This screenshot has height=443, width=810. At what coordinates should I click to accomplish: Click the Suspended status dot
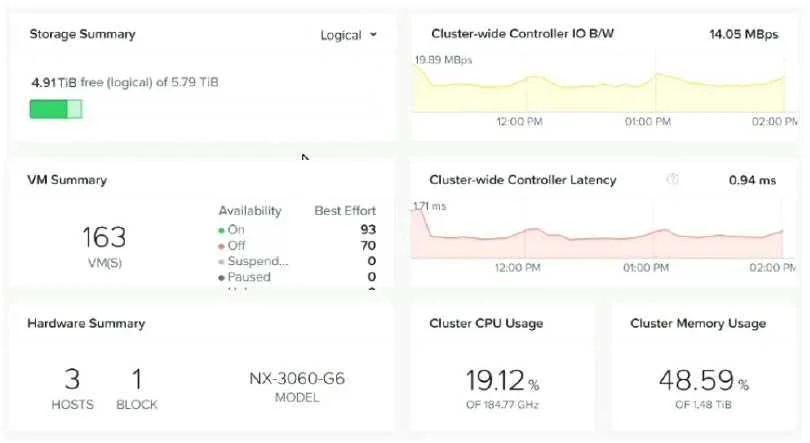pos(221,262)
